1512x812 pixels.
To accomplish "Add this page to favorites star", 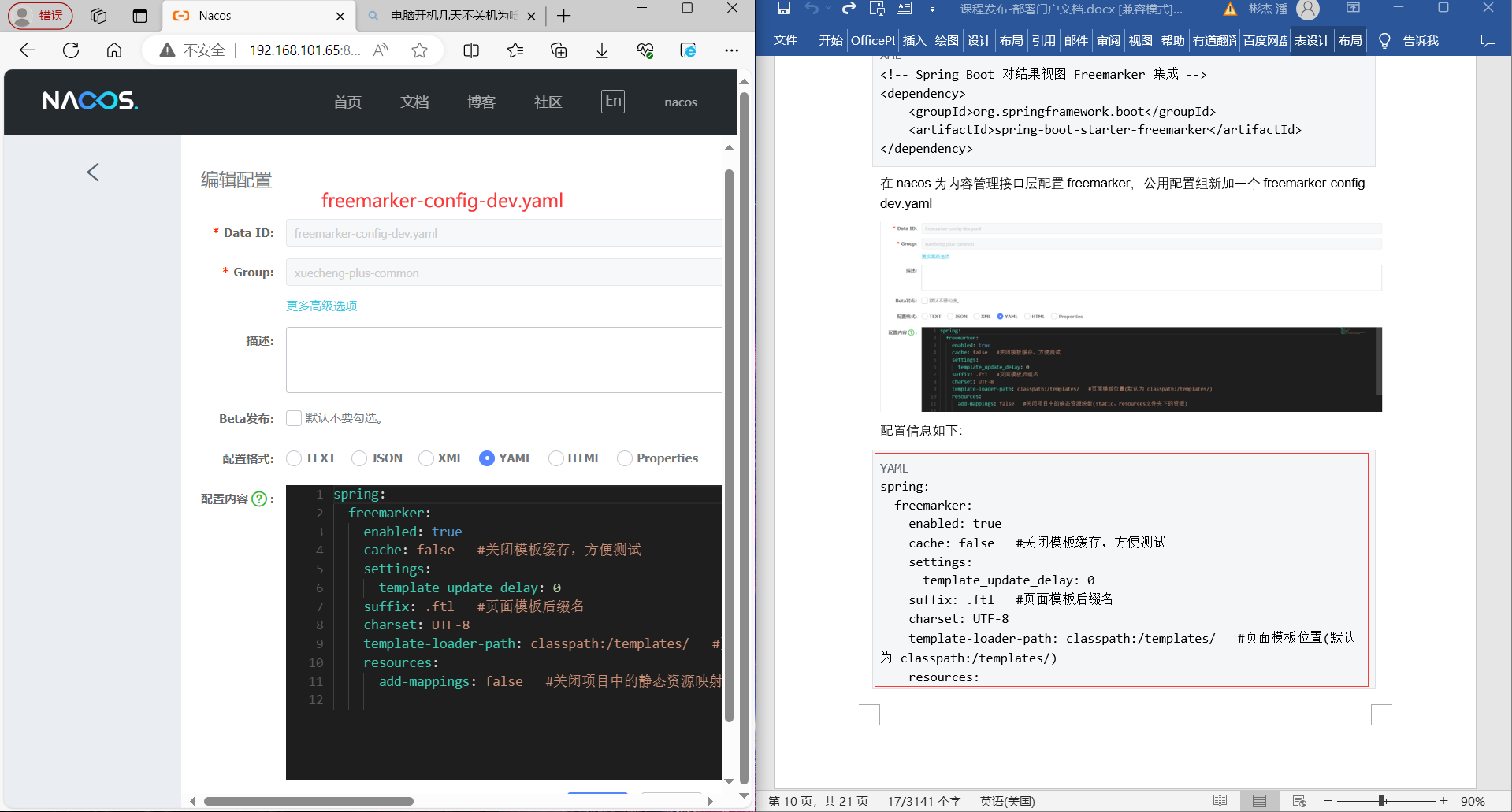I will [419, 50].
